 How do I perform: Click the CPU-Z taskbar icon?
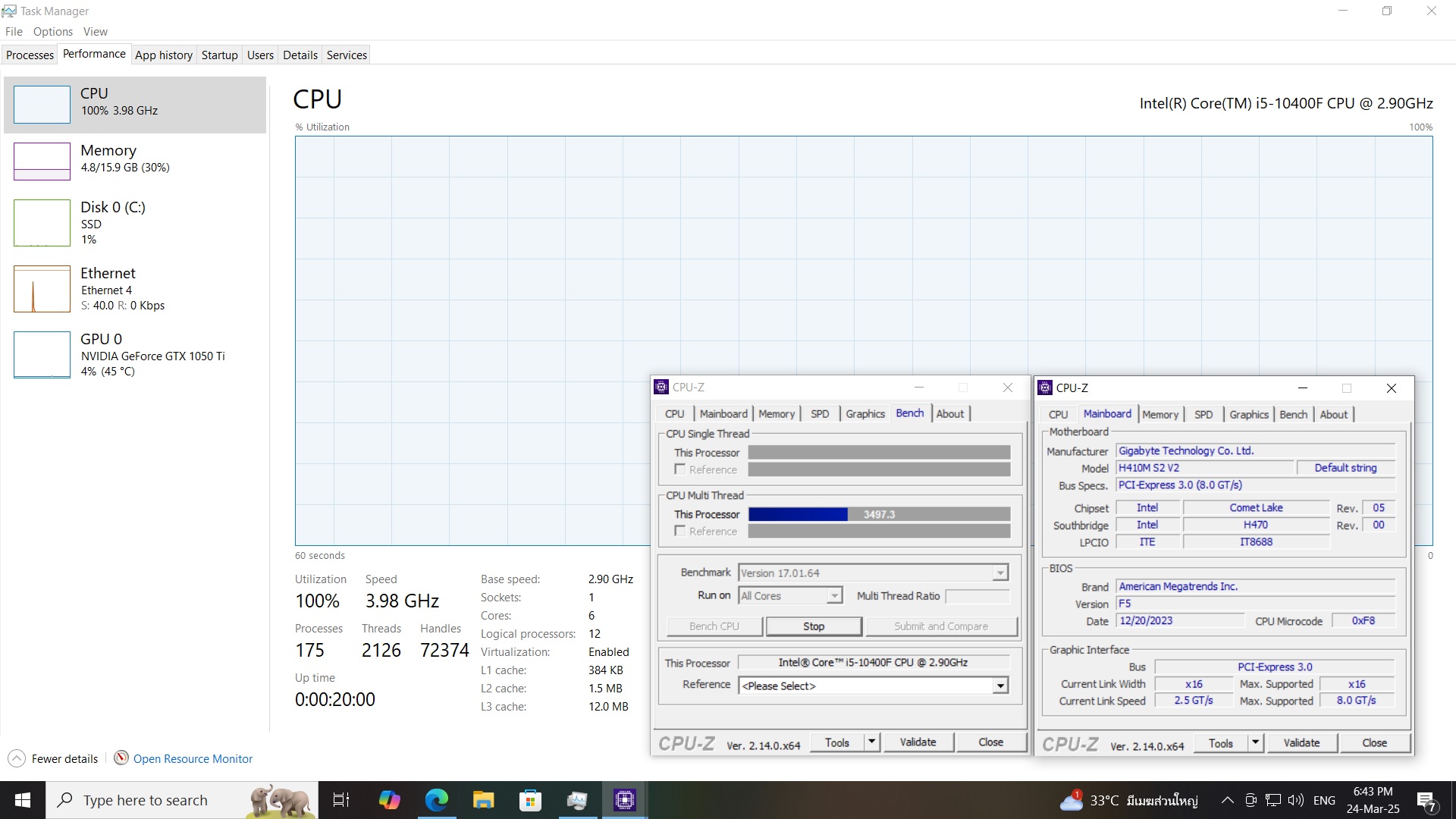(x=624, y=800)
